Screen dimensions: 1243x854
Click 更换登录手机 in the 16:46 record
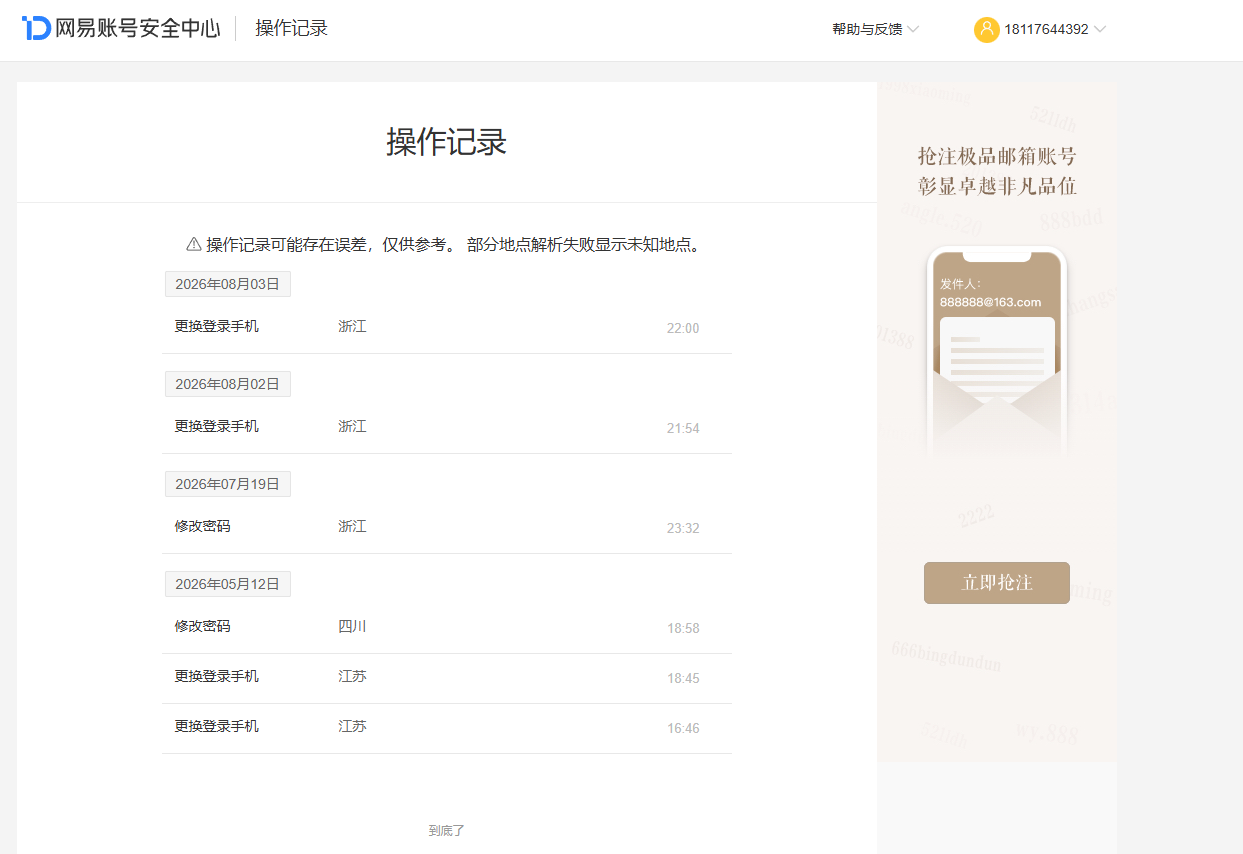(x=217, y=726)
